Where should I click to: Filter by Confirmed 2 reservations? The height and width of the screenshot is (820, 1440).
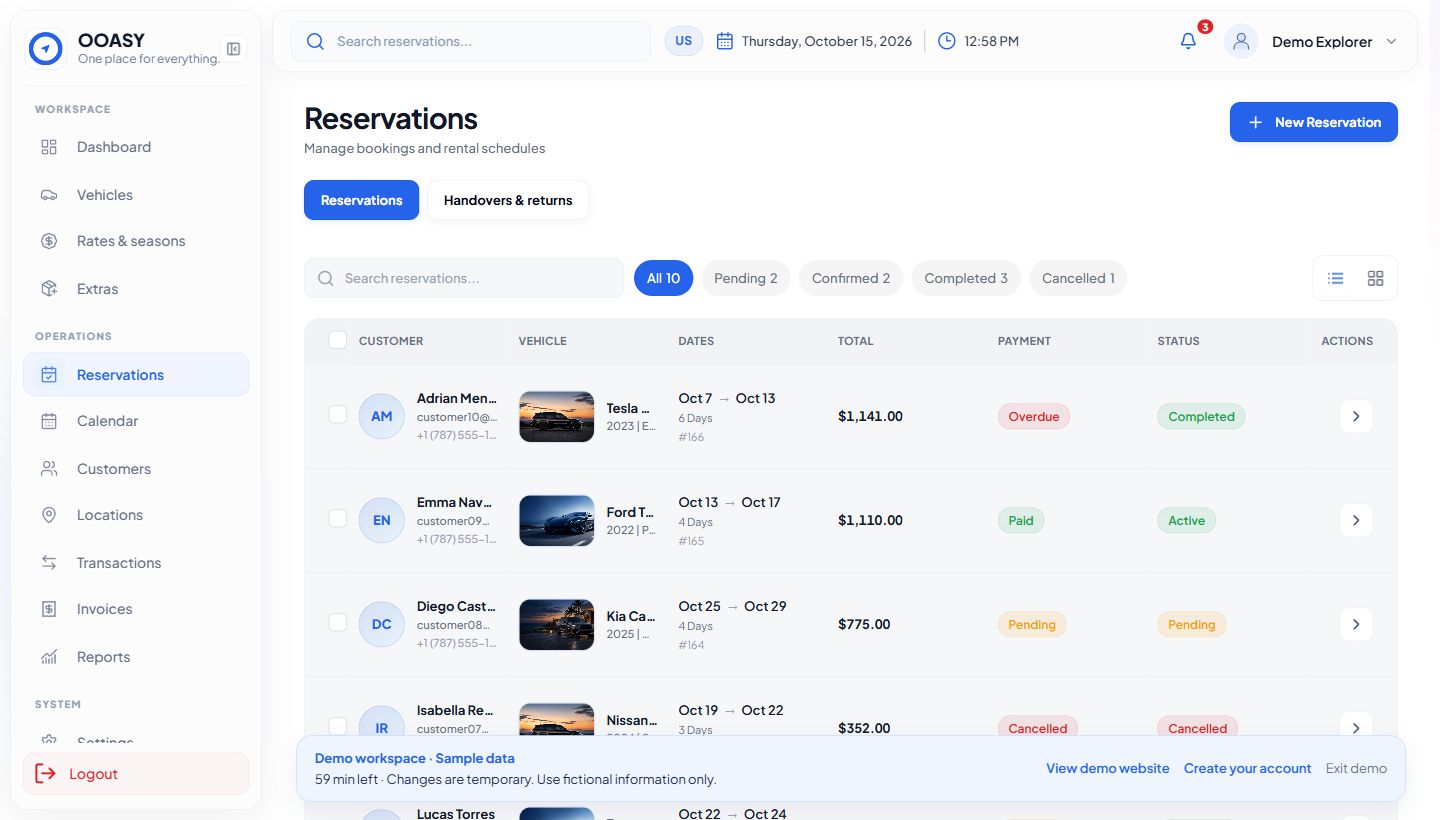(x=851, y=278)
